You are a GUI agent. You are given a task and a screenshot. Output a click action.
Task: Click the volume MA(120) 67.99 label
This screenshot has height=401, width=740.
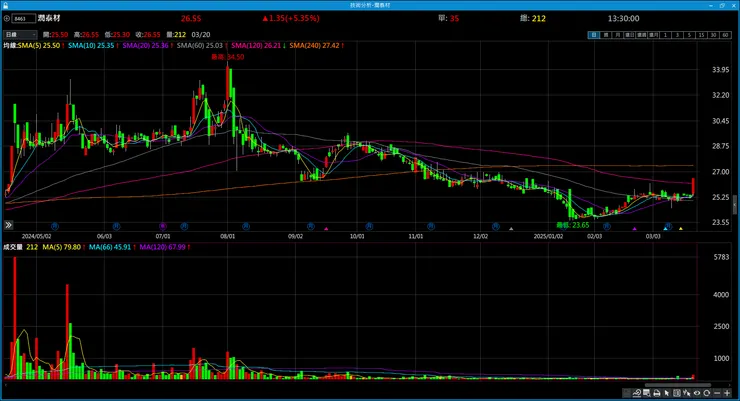coord(162,247)
